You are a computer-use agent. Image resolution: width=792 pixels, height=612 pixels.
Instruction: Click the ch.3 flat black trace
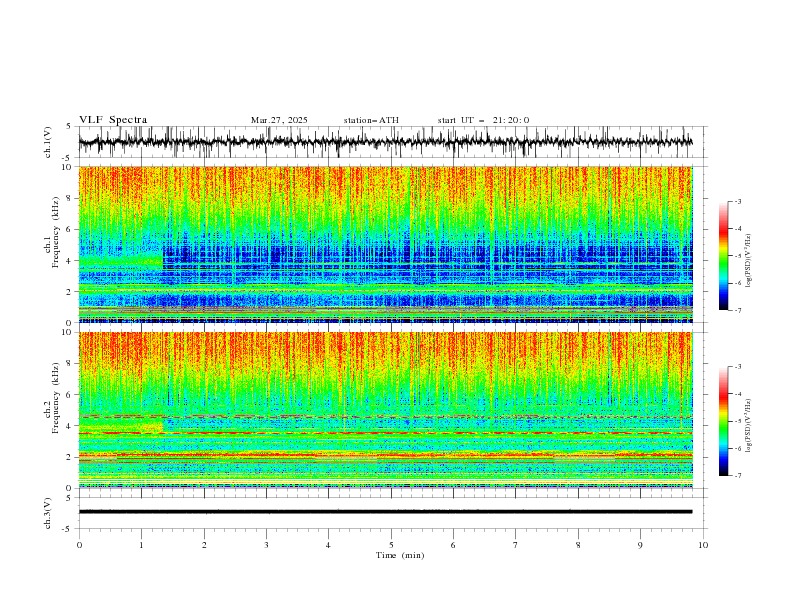tap(385, 512)
